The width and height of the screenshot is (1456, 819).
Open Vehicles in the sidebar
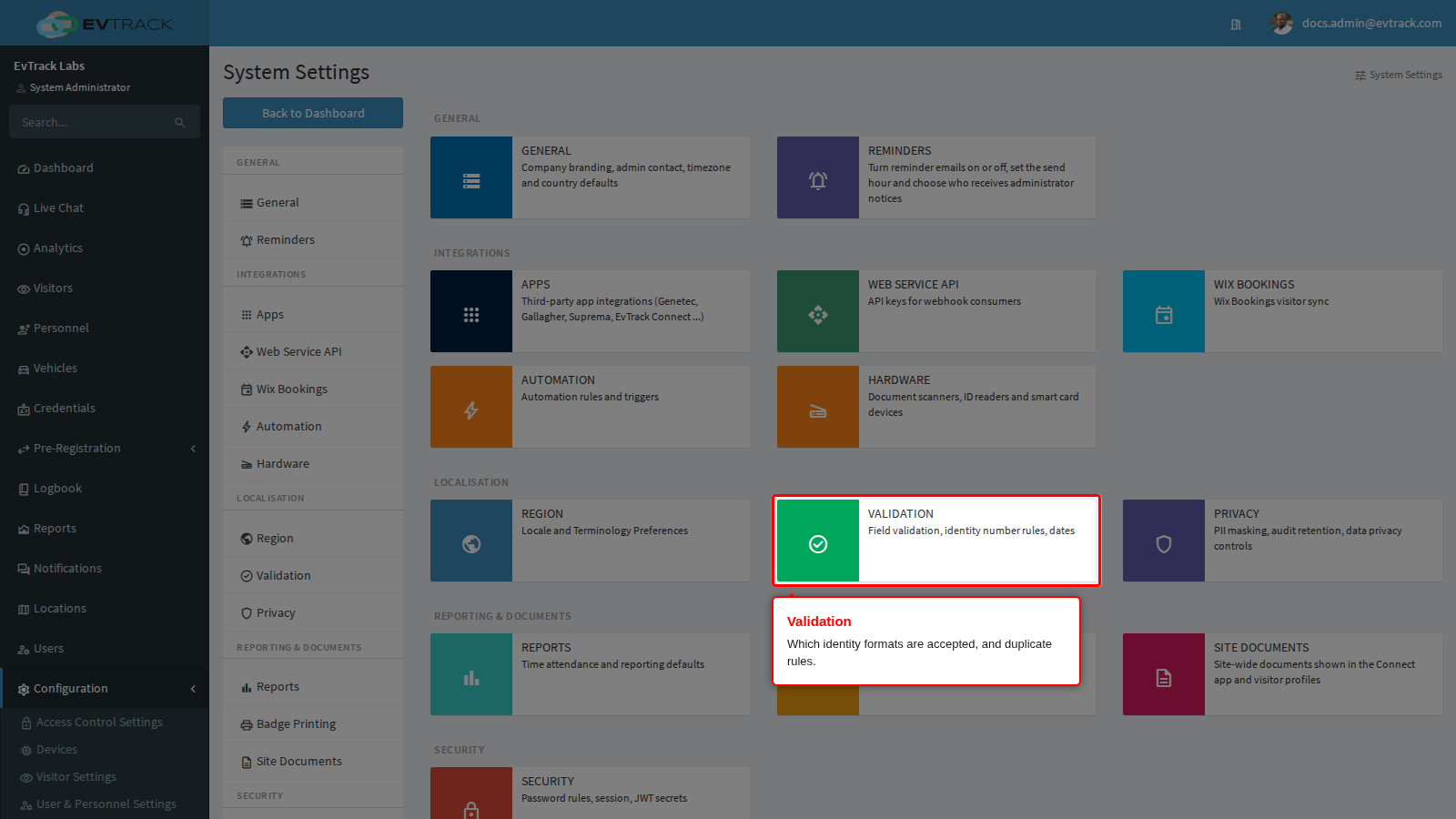105,369
